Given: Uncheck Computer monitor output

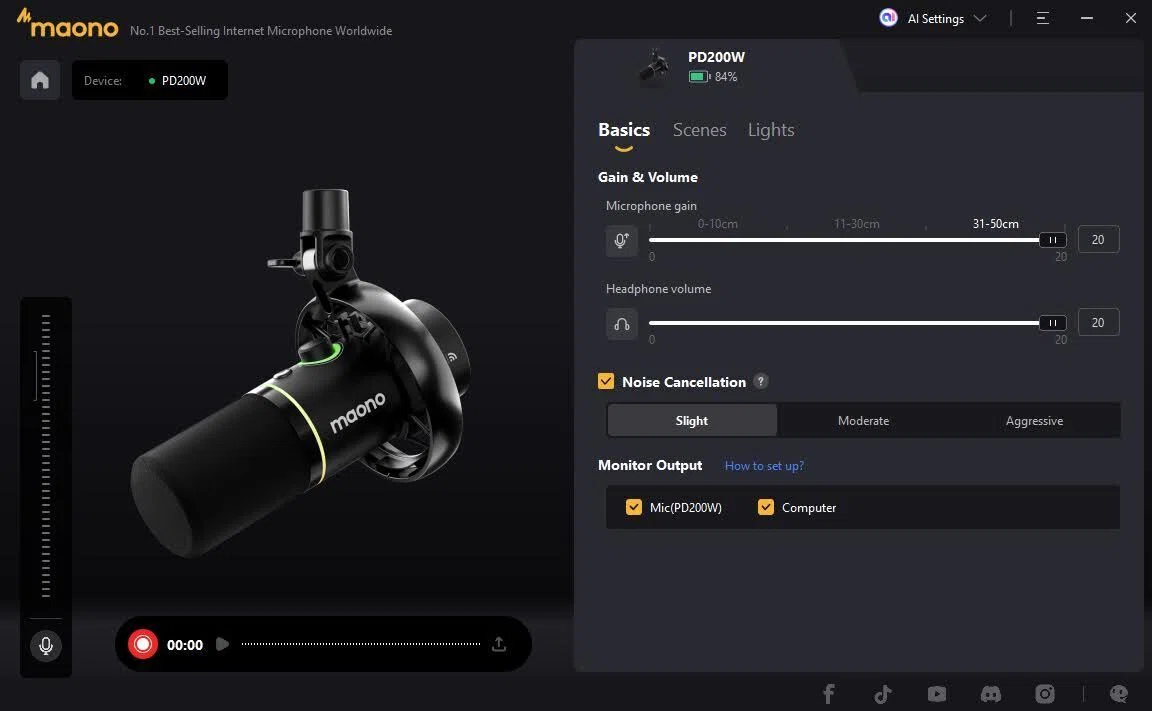Looking at the screenshot, I should (x=766, y=508).
